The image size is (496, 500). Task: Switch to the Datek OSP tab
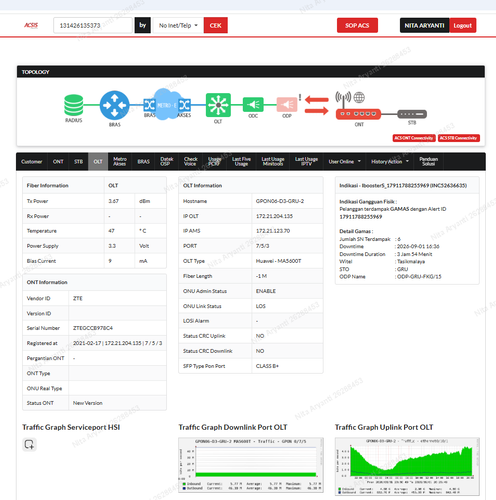[167, 162]
